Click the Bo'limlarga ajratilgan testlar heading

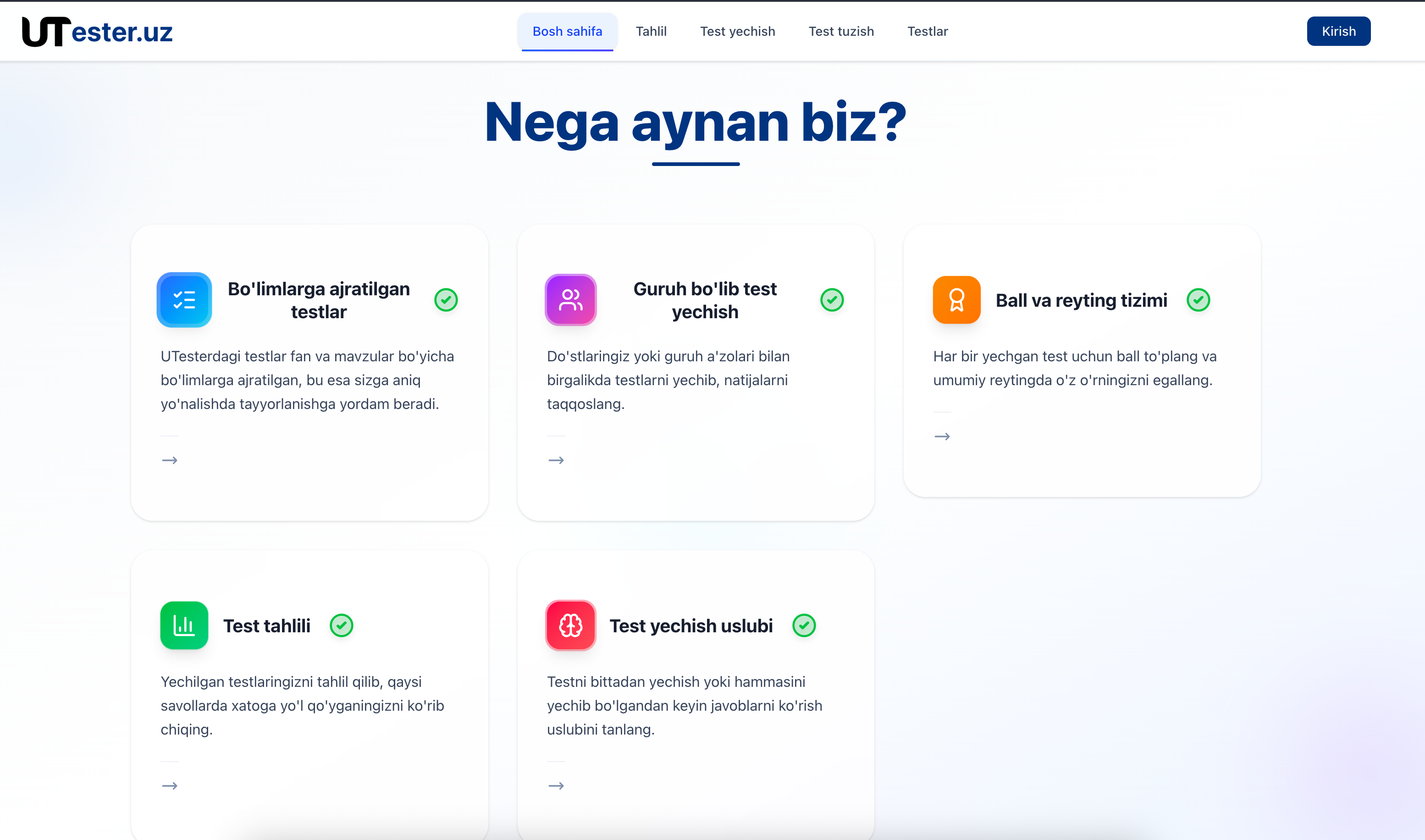coord(319,300)
